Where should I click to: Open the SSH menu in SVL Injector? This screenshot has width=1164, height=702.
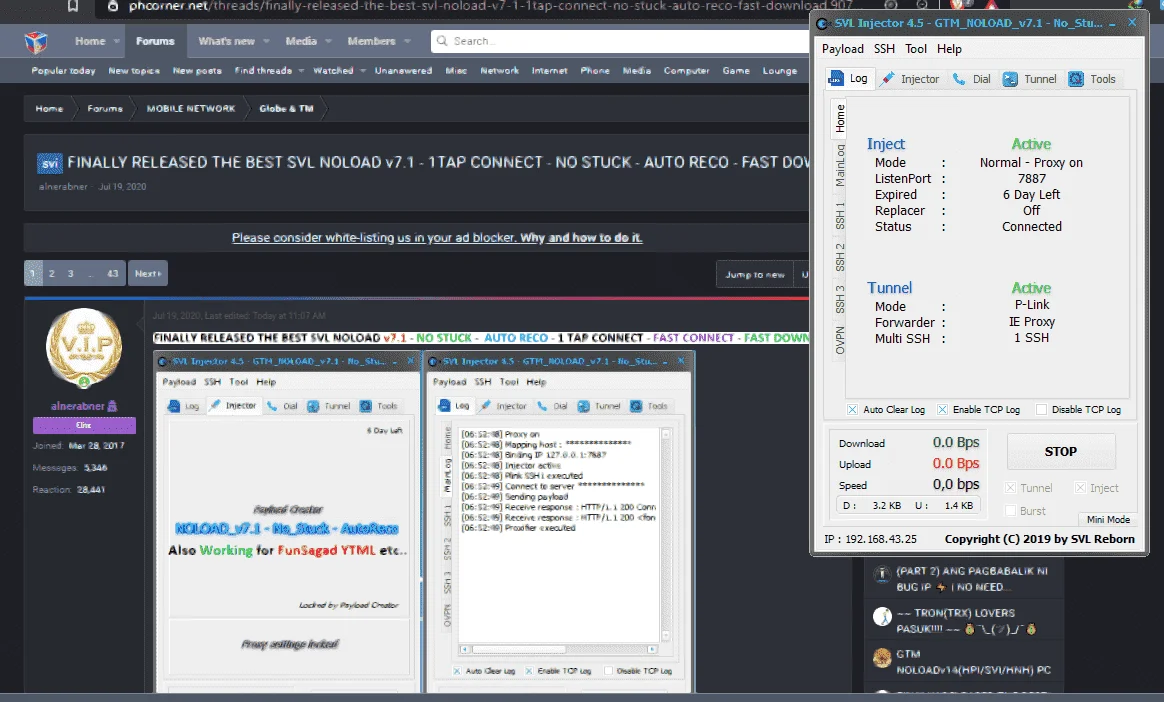pos(884,49)
